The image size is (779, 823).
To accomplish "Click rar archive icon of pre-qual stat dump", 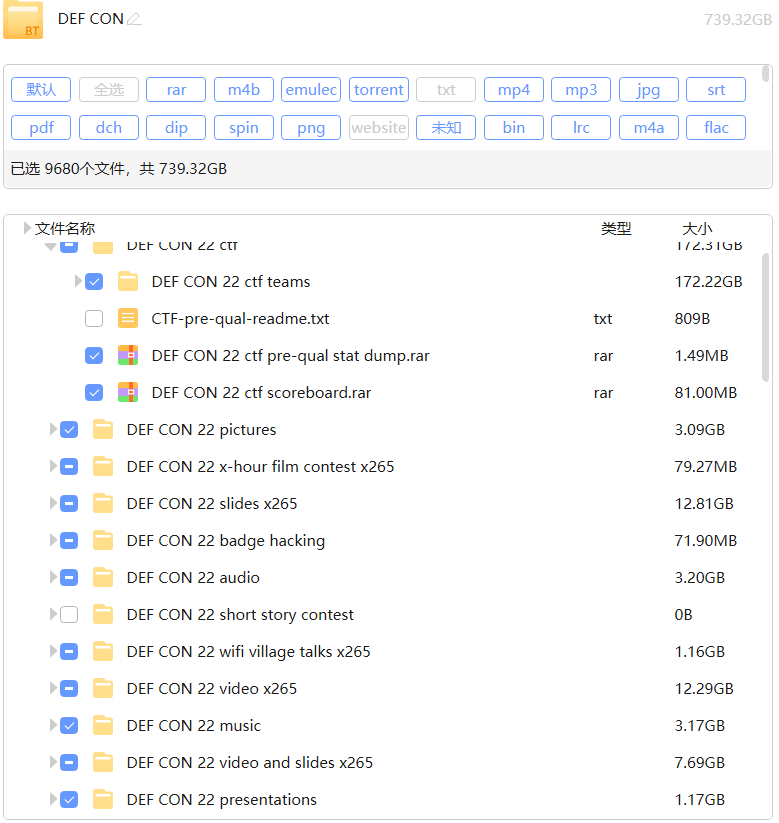I will 128,355.
